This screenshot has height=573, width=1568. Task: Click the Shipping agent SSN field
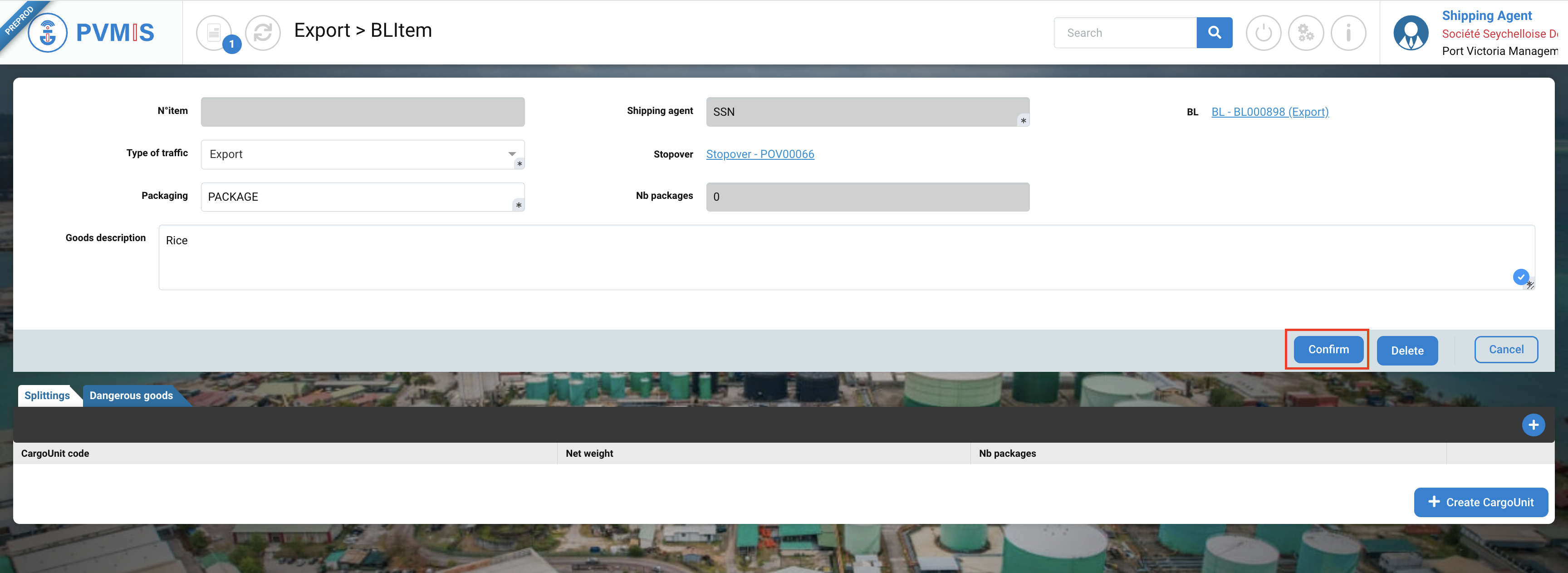(x=867, y=112)
